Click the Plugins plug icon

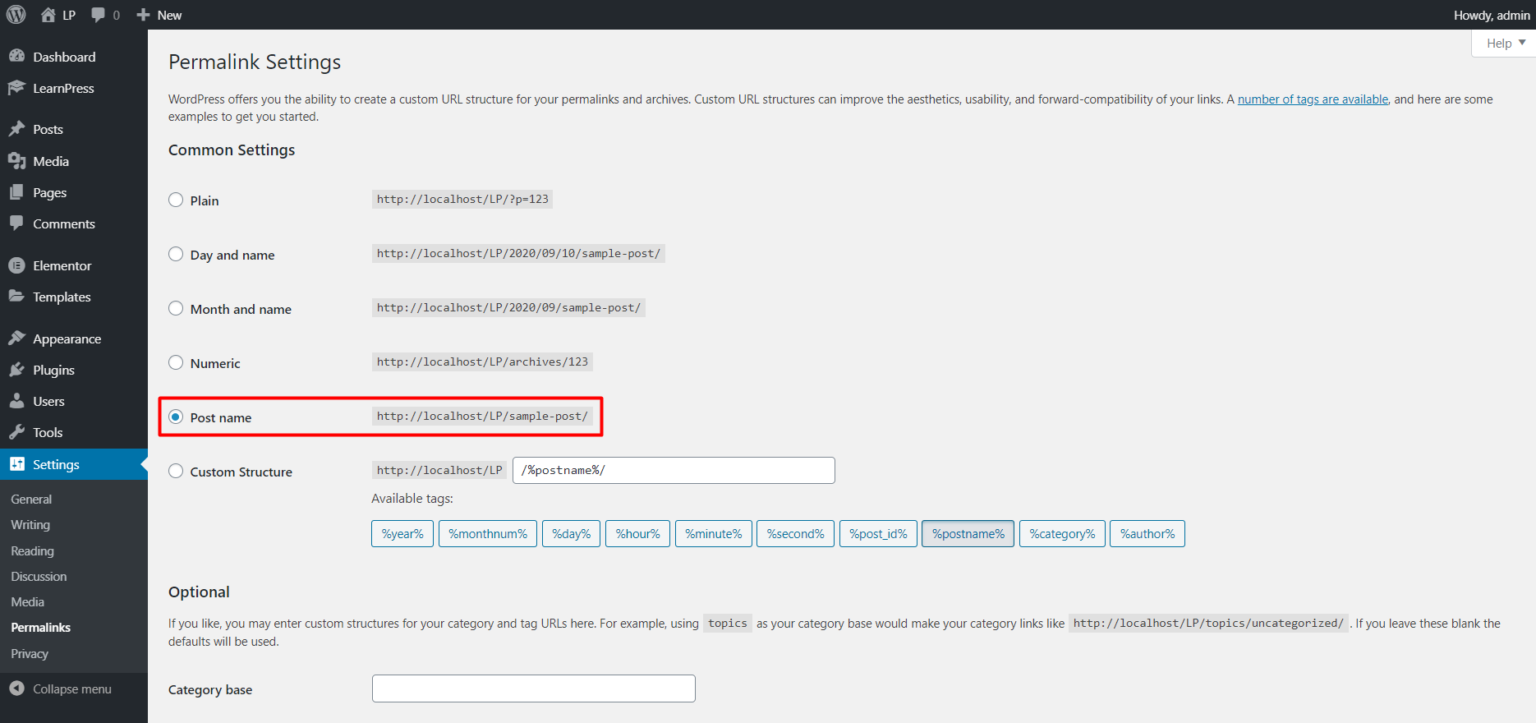[16, 370]
